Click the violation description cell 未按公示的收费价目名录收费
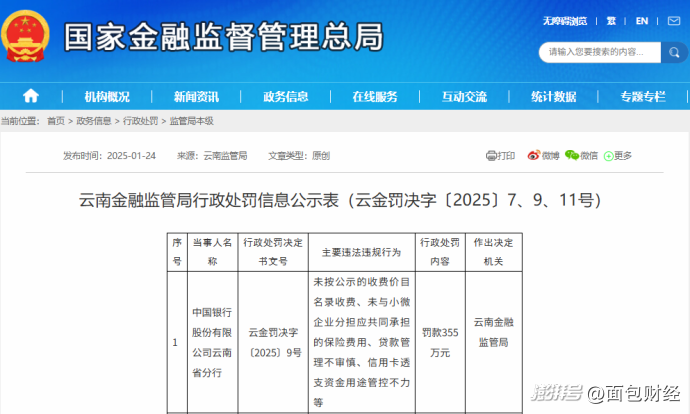Image resolution: width=690 pixels, height=414 pixels. pos(362,342)
